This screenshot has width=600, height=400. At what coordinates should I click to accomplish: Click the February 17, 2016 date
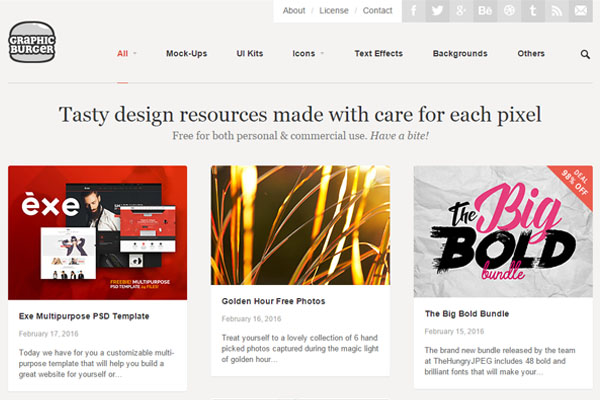(48, 334)
